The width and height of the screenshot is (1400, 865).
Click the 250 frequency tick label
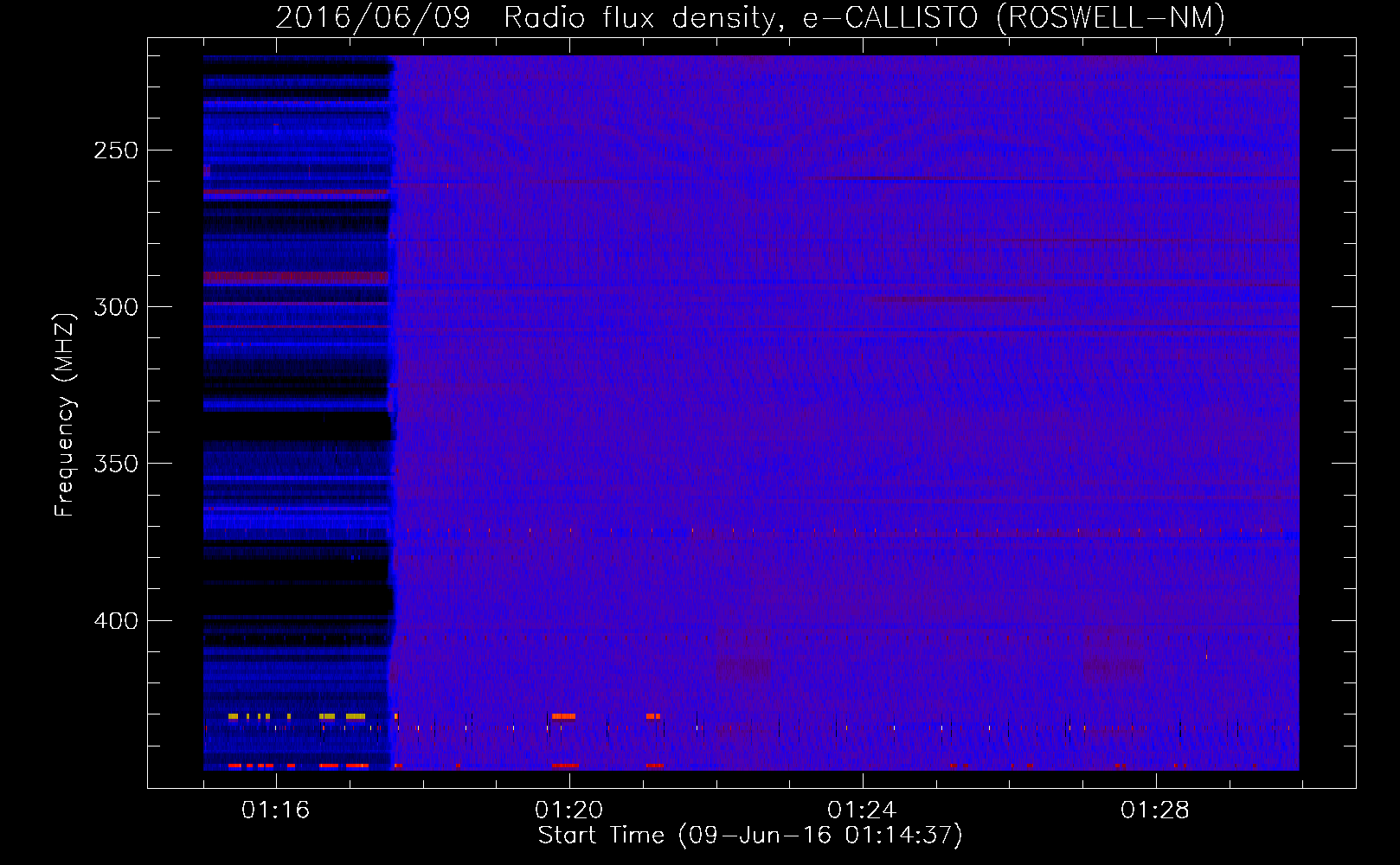pyautogui.click(x=116, y=151)
